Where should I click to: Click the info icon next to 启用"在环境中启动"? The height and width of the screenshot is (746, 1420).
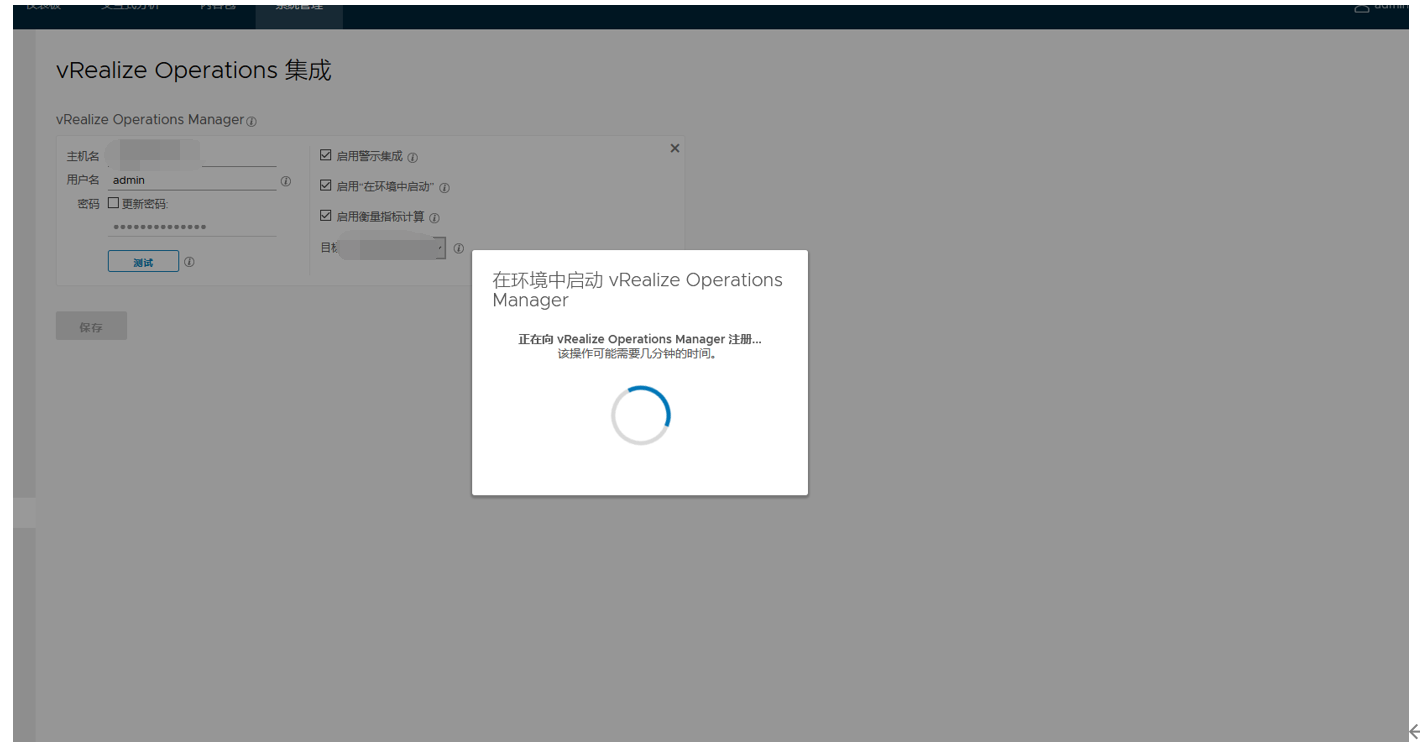click(x=444, y=187)
